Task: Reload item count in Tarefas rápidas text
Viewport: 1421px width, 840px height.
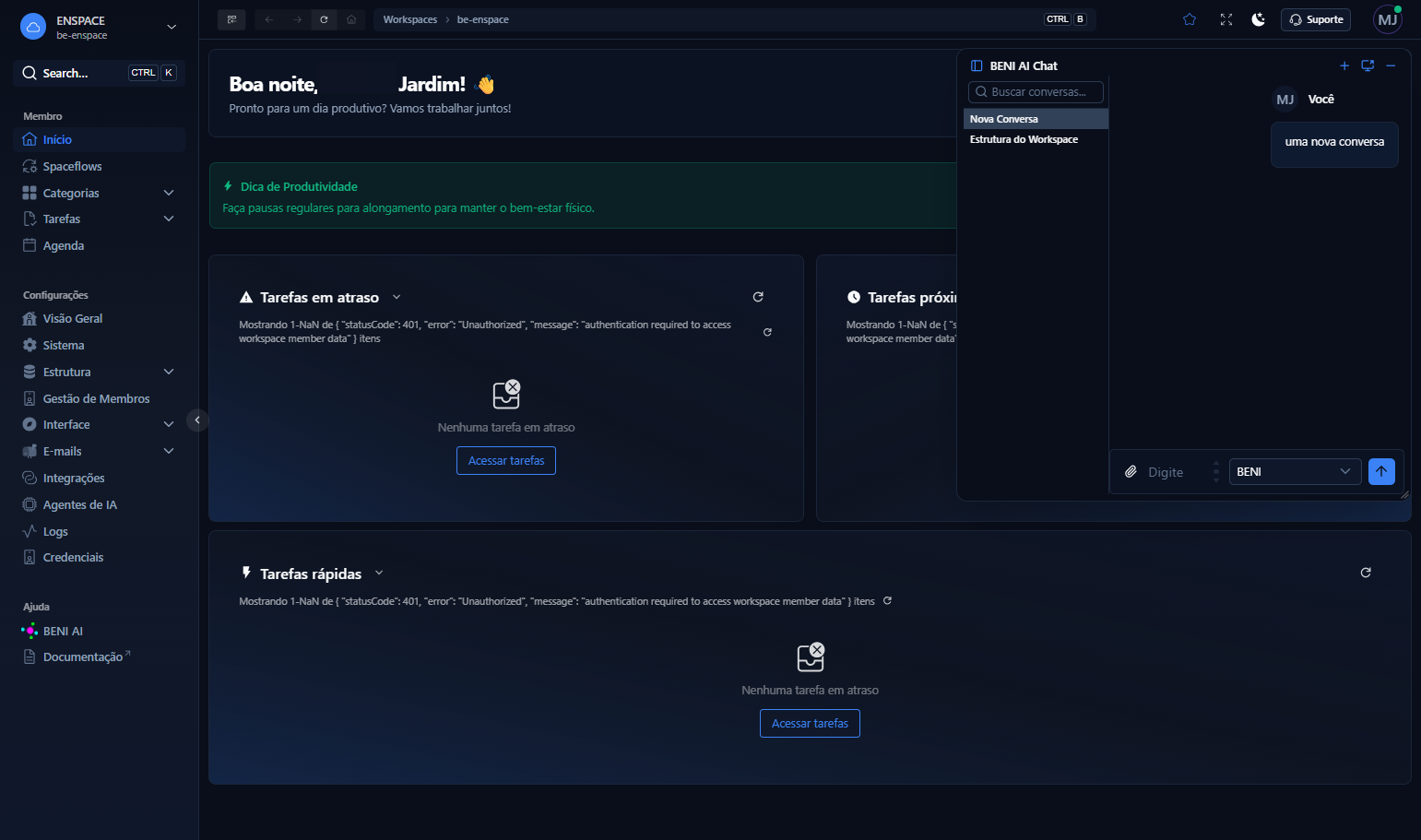Action: [x=887, y=601]
